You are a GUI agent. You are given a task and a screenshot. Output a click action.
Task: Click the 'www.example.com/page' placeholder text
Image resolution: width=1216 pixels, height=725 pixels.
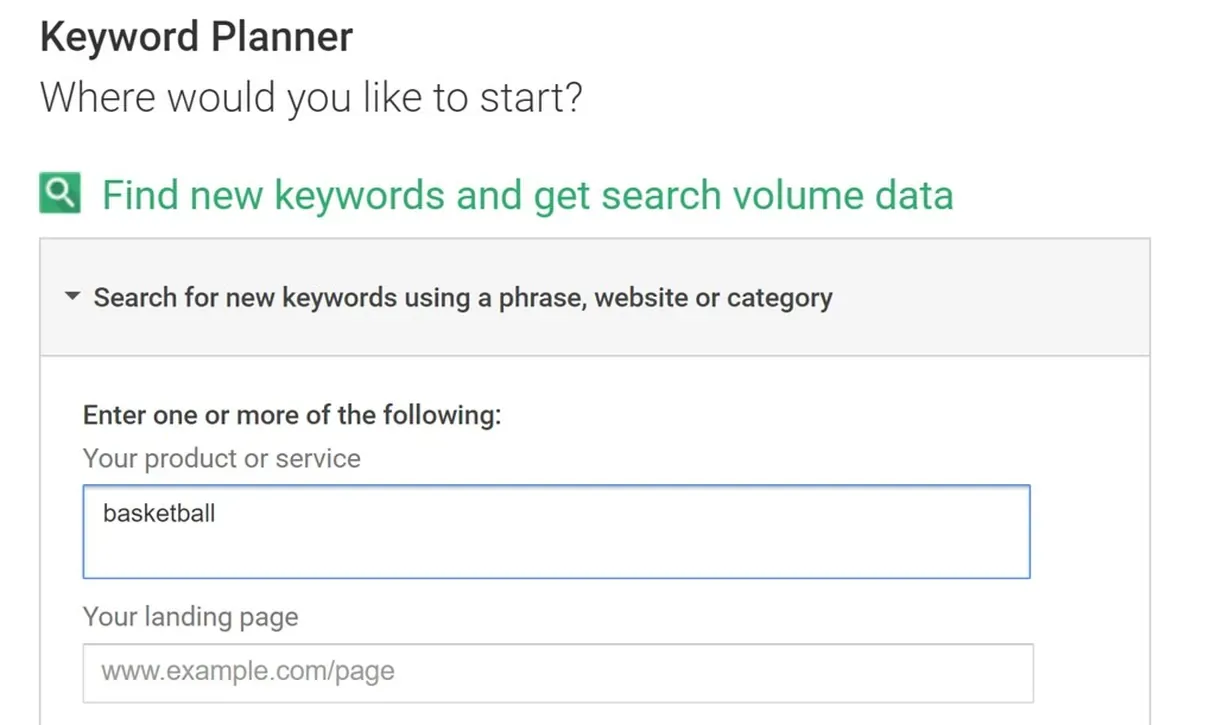tap(248, 671)
